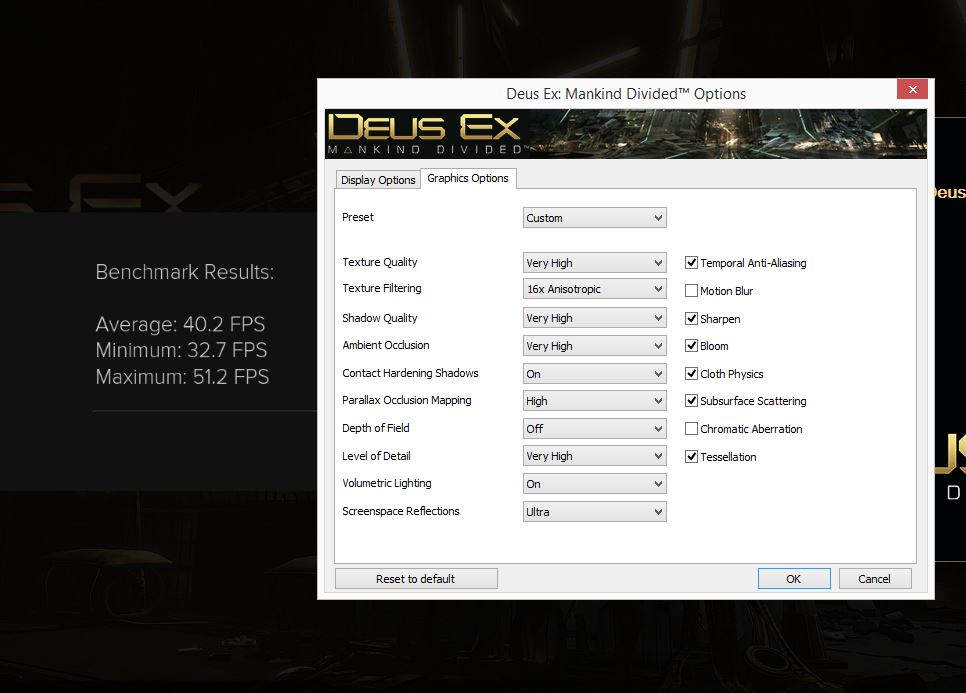The image size is (966, 693).
Task: Expand the Volumetric Lighting dropdown
Action: point(595,484)
